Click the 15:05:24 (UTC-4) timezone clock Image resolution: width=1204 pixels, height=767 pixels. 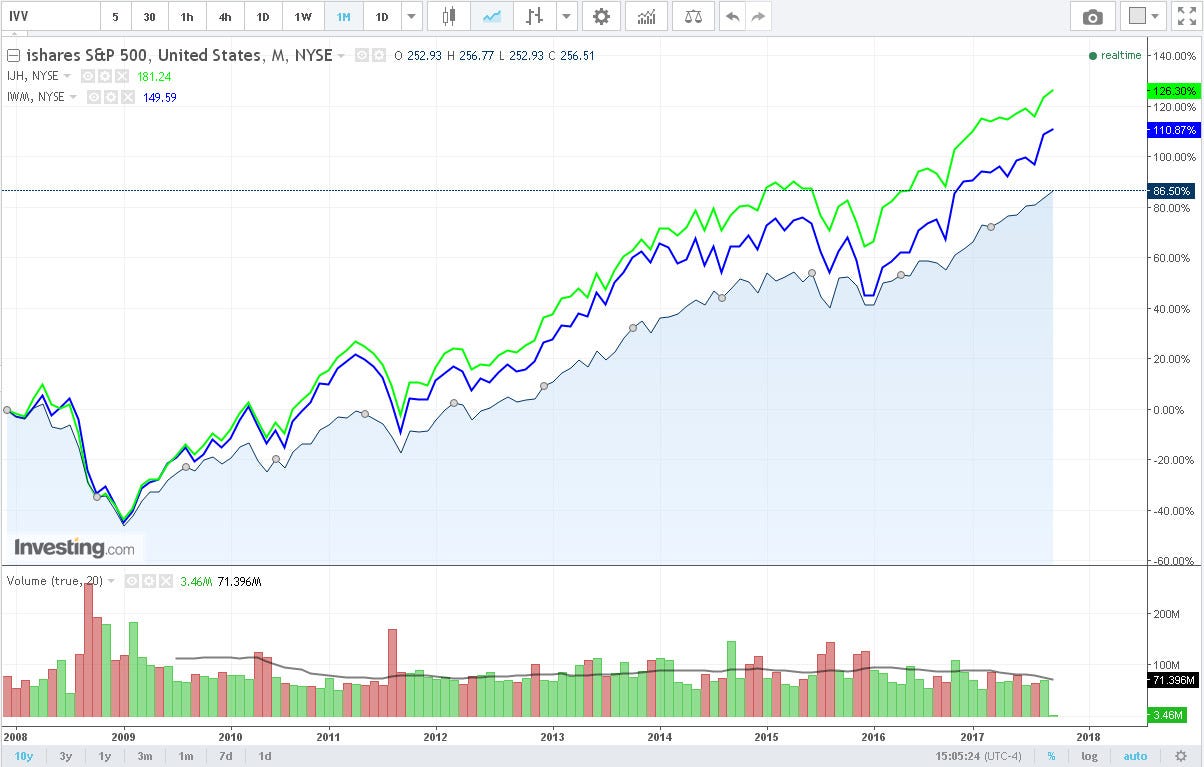977,756
